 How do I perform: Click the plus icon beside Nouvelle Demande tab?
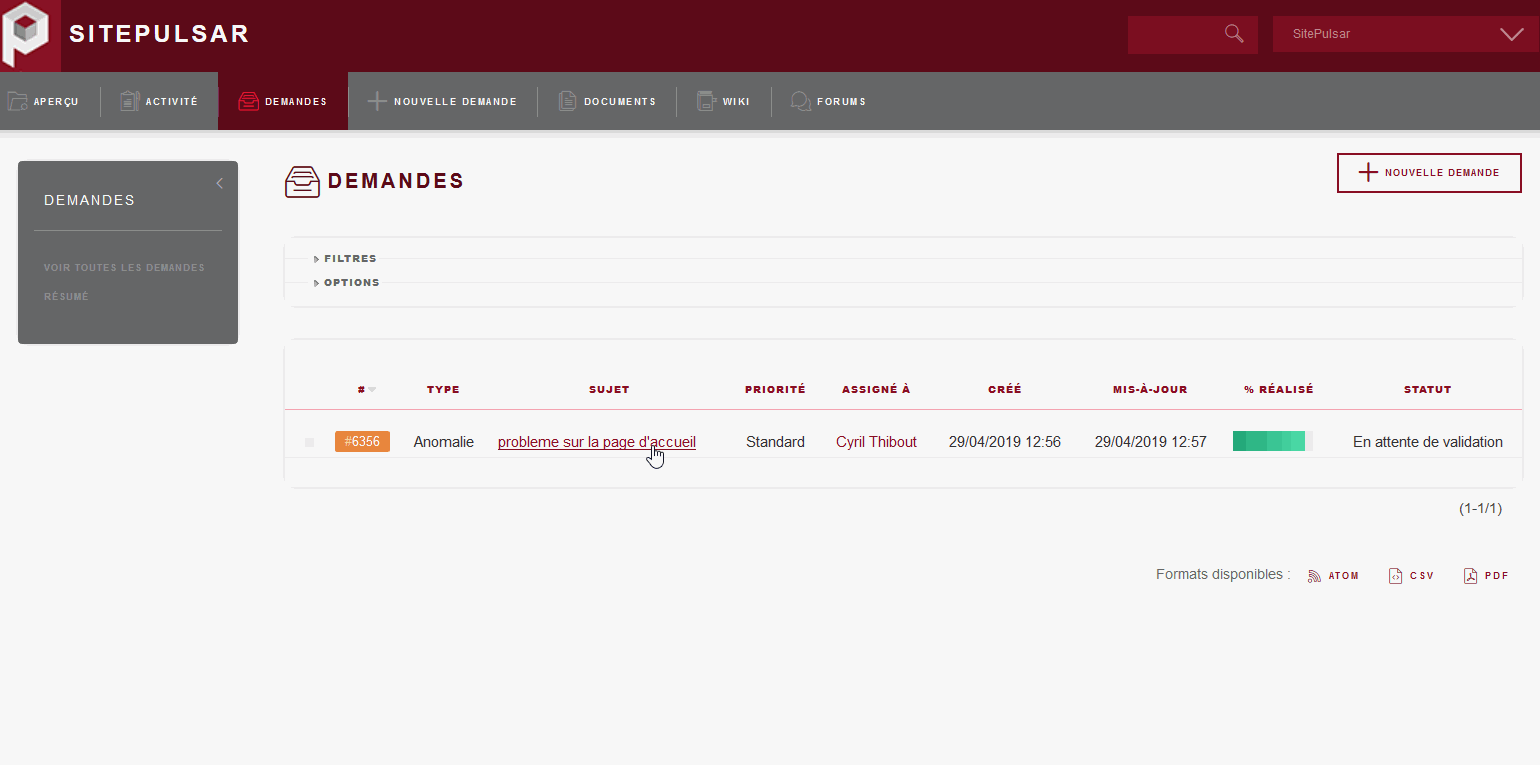tap(377, 101)
